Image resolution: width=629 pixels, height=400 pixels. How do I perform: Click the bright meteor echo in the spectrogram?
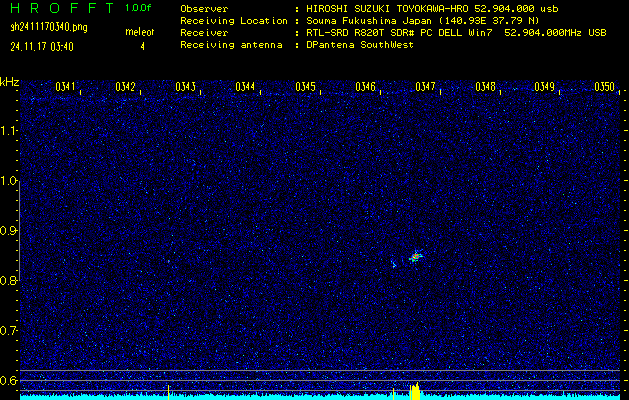416,256
